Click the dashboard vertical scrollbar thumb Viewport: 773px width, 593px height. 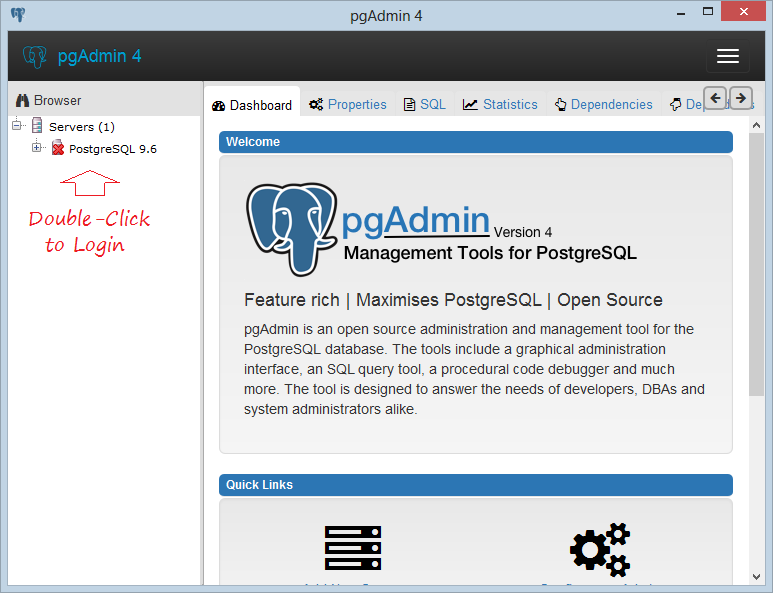coord(756,264)
